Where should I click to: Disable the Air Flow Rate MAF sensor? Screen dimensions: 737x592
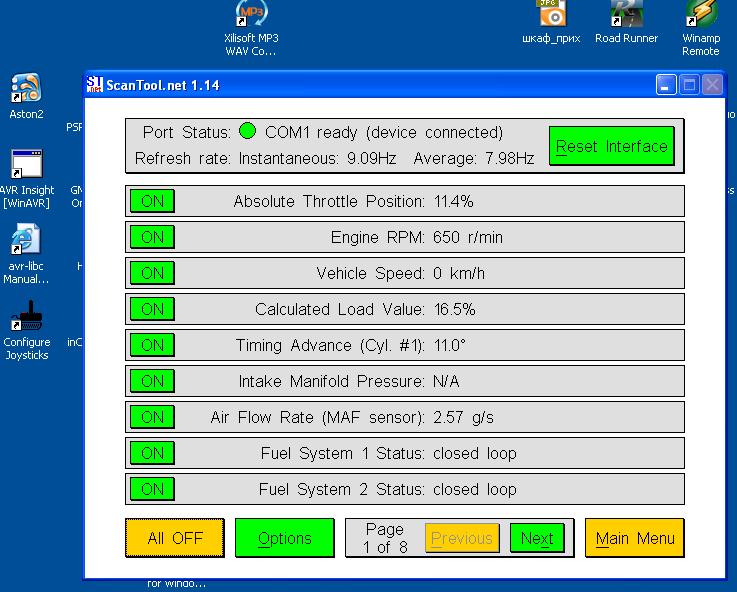point(152,417)
